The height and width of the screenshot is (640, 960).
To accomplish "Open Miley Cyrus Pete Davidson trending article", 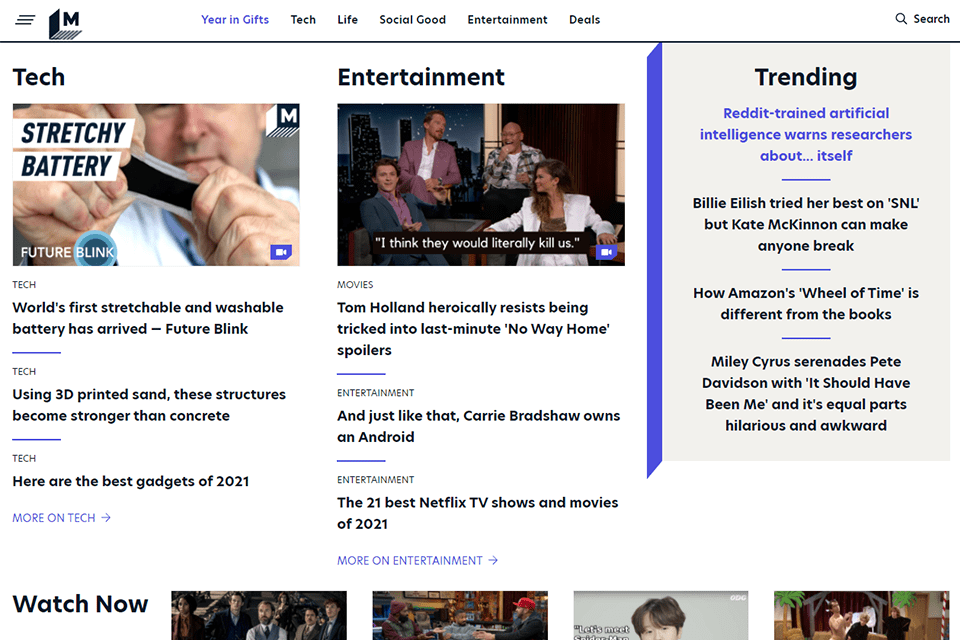I will (x=806, y=394).
